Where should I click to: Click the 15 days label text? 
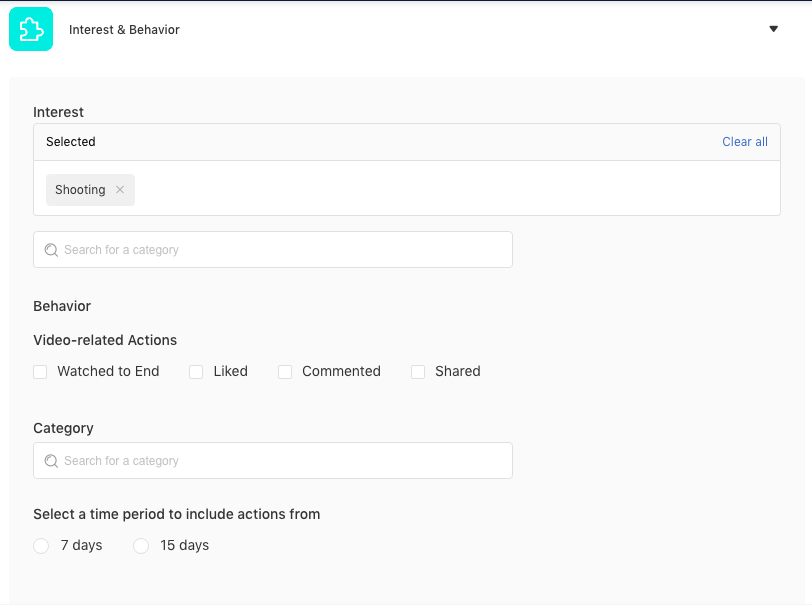184,545
